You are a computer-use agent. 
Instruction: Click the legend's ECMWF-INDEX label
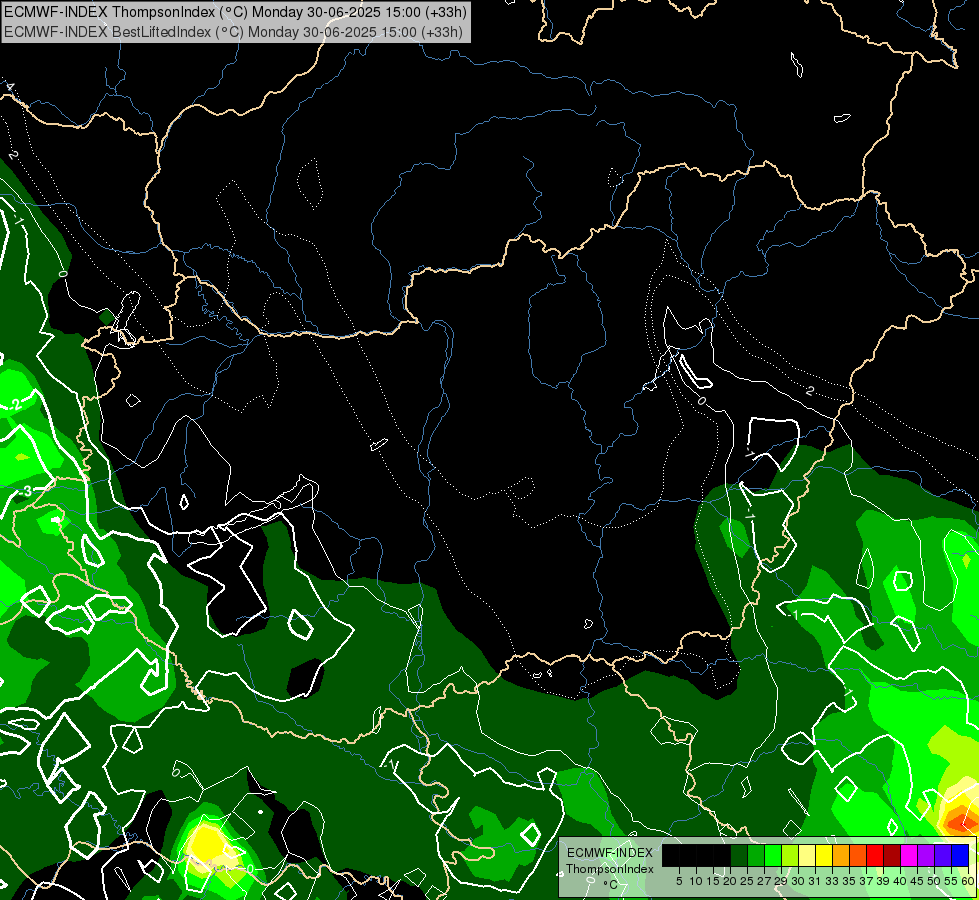(610, 853)
